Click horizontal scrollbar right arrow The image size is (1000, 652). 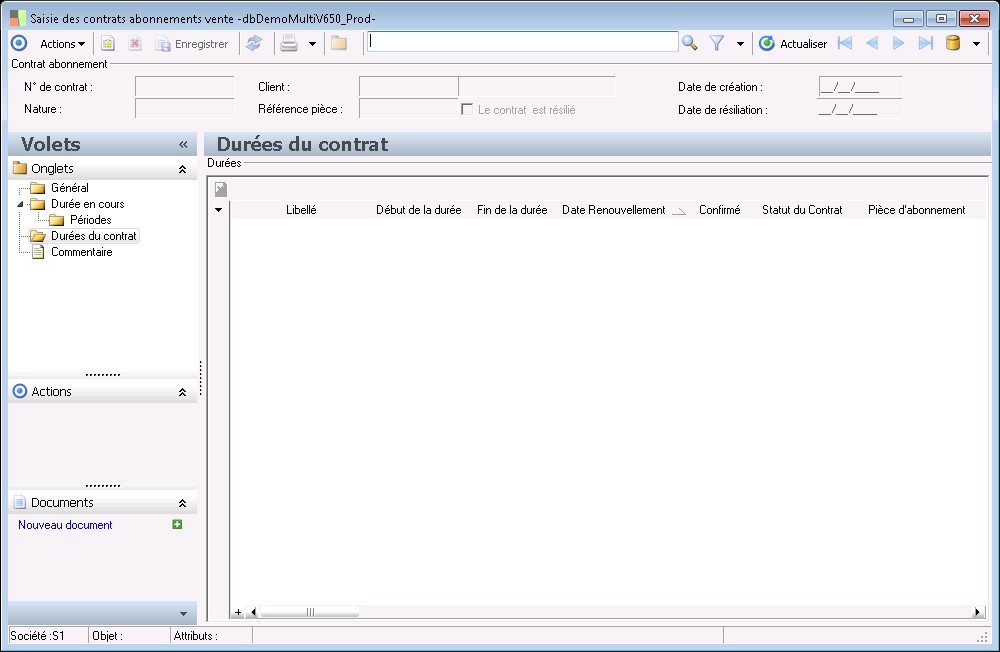[977, 612]
